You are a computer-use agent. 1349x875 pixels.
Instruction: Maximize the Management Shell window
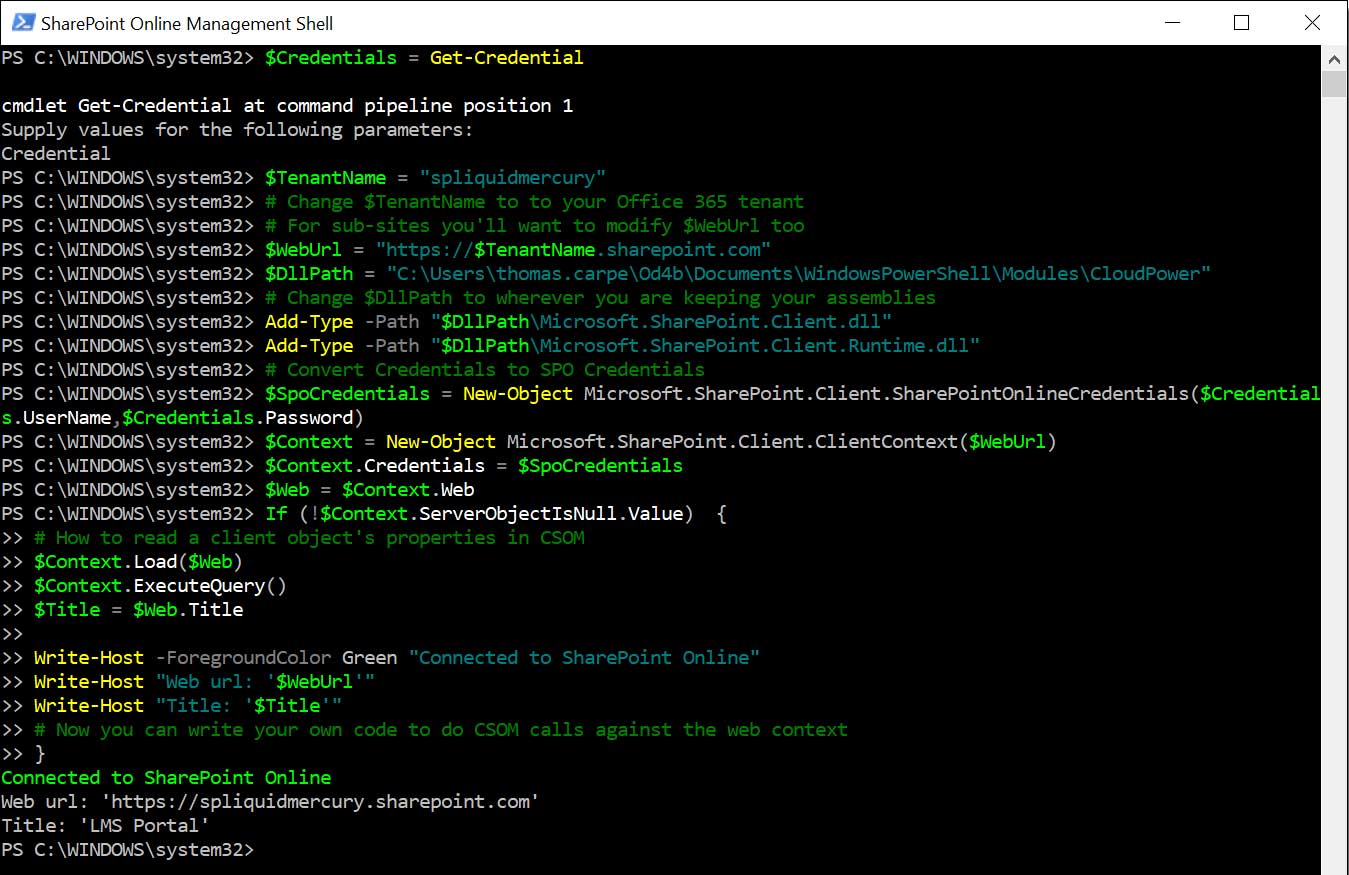pos(1241,22)
